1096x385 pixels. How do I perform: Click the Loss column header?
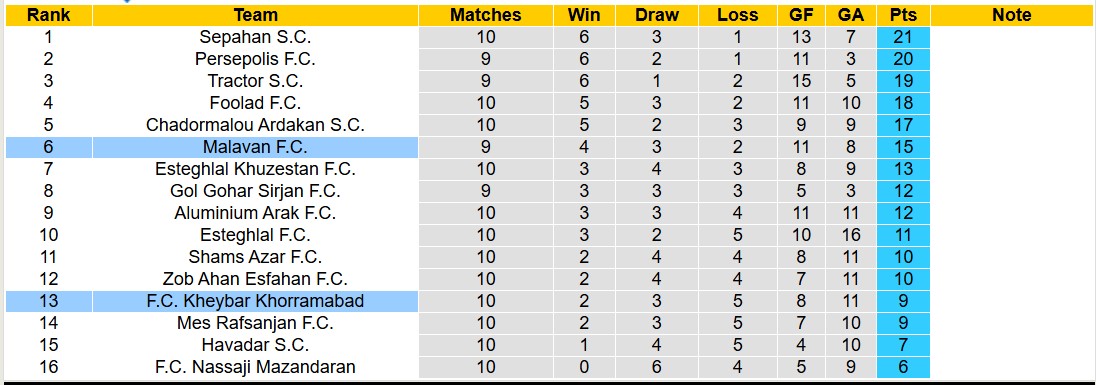coord(737,15)
